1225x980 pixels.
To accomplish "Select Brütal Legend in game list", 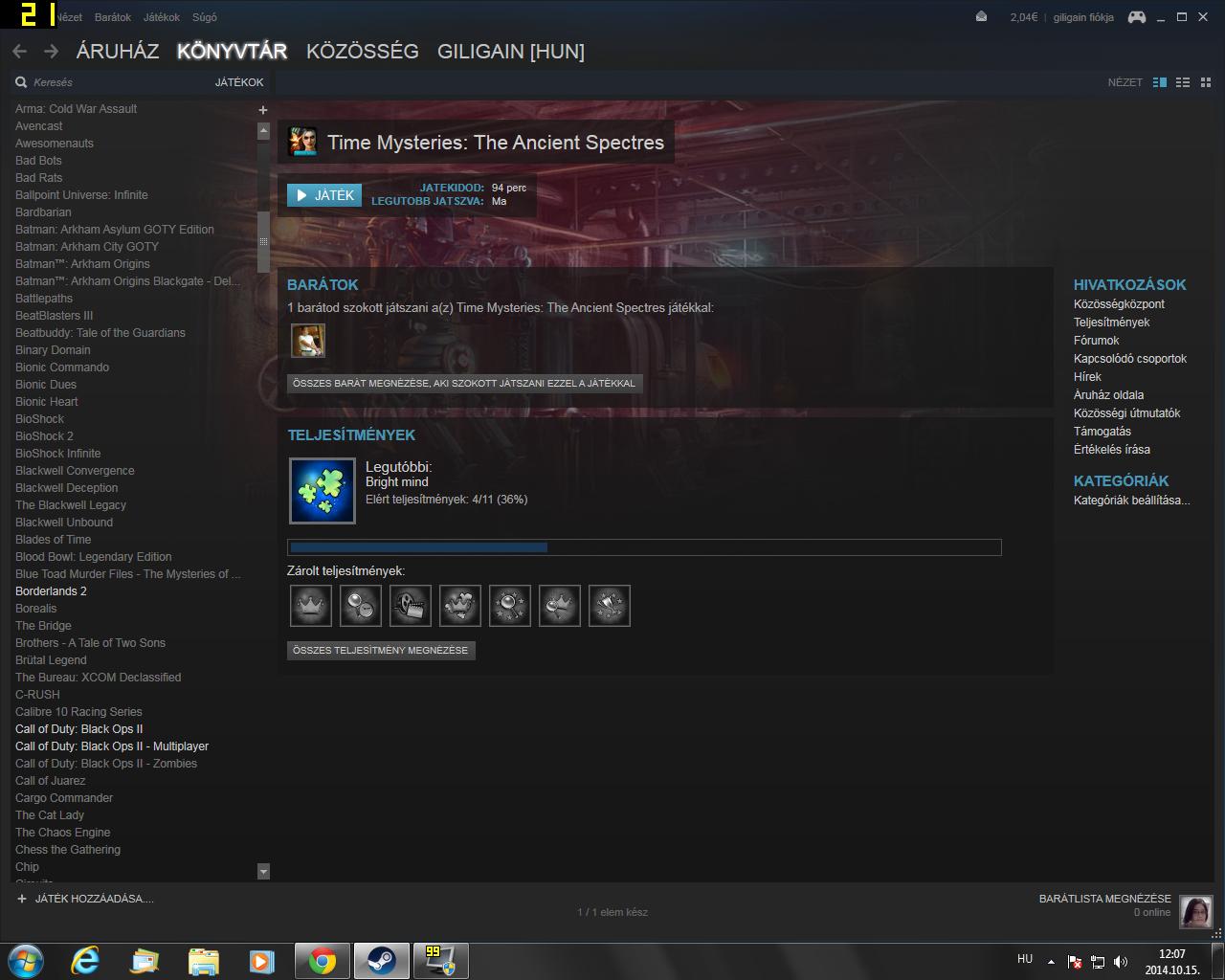I will point(51,660).
